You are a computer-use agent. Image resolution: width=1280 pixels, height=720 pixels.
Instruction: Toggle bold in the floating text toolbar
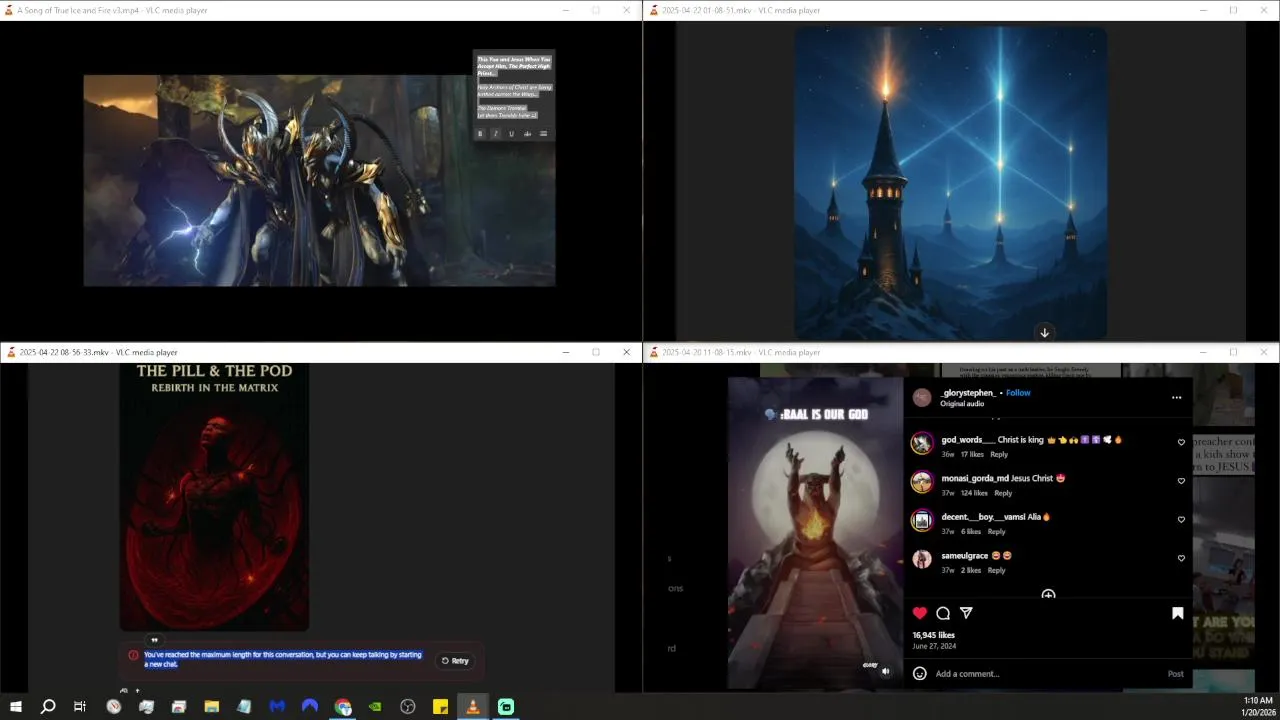click(x=480, y=134)
